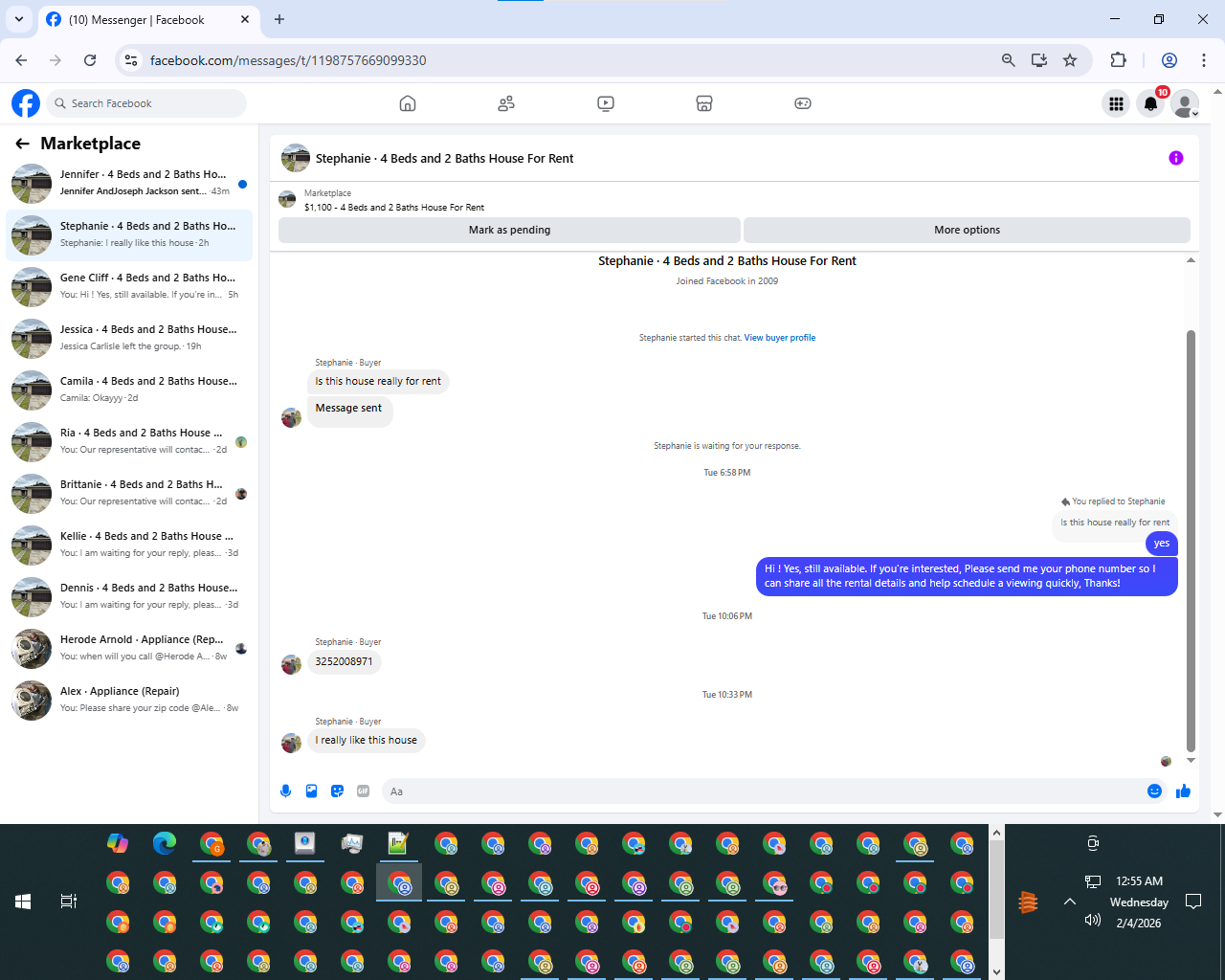Open Herode Arnold Appliance conversation
Image resolution: width=1225 pixels, height=980 pixels.
tap(129, 648)
